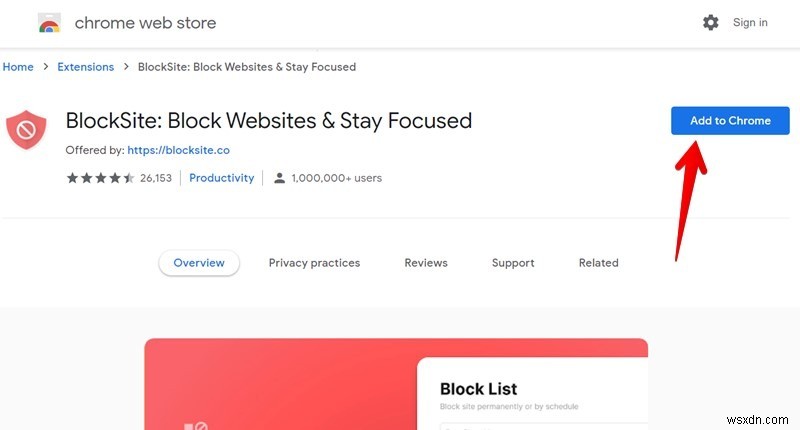
Task: Click the chrome web store title text
Action: coord(145,22)
